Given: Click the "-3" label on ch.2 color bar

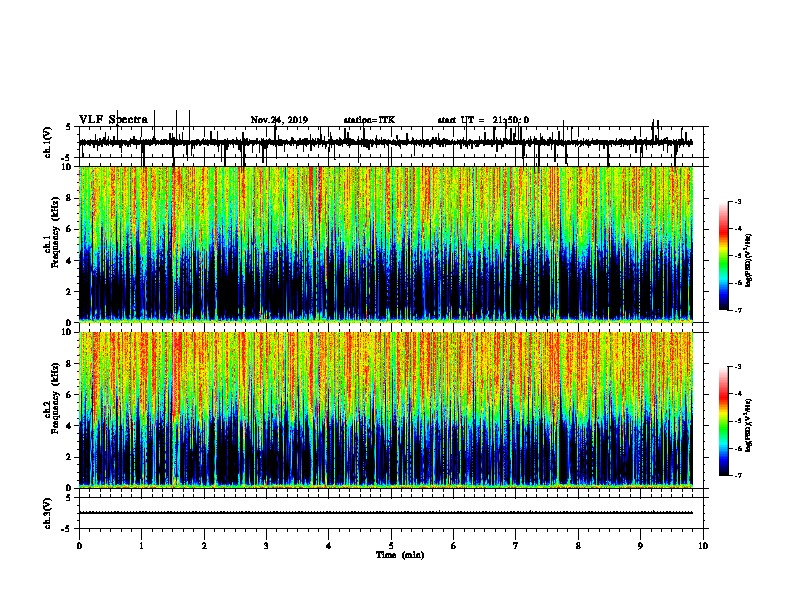Looking at the screenshot, I should coord(737,367).
